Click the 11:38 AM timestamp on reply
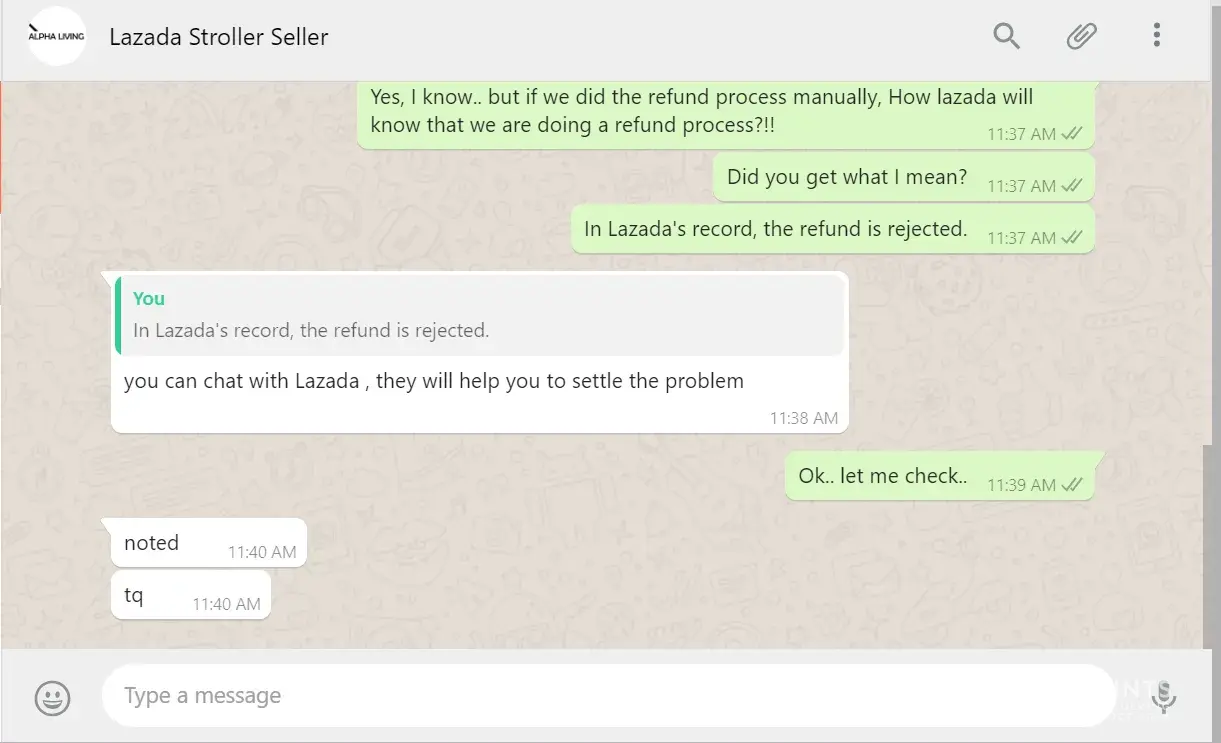The height and width of the screenshot is (743, 1221). pos(803,418)
